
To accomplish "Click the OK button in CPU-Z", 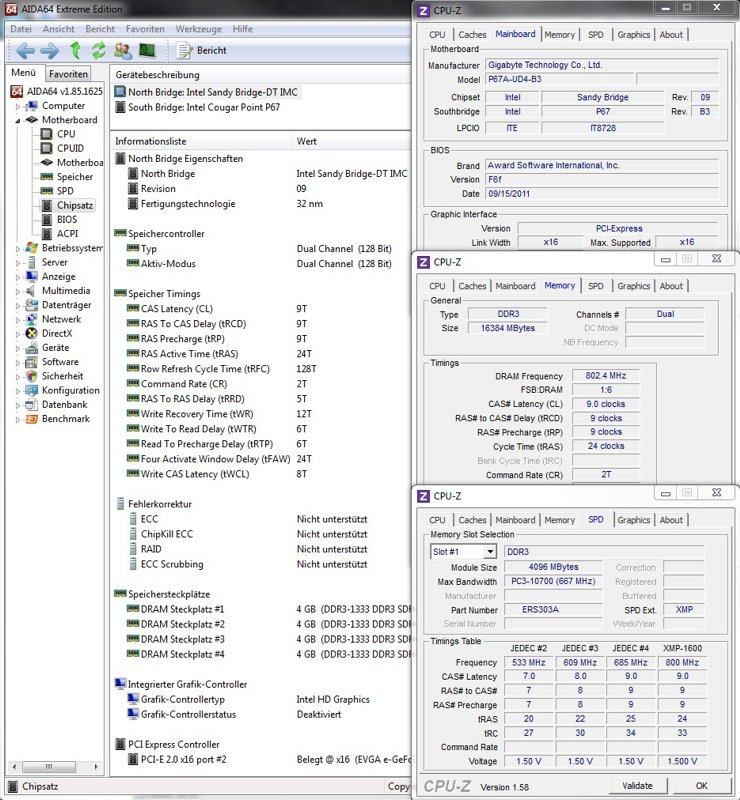I will point(702,786).
